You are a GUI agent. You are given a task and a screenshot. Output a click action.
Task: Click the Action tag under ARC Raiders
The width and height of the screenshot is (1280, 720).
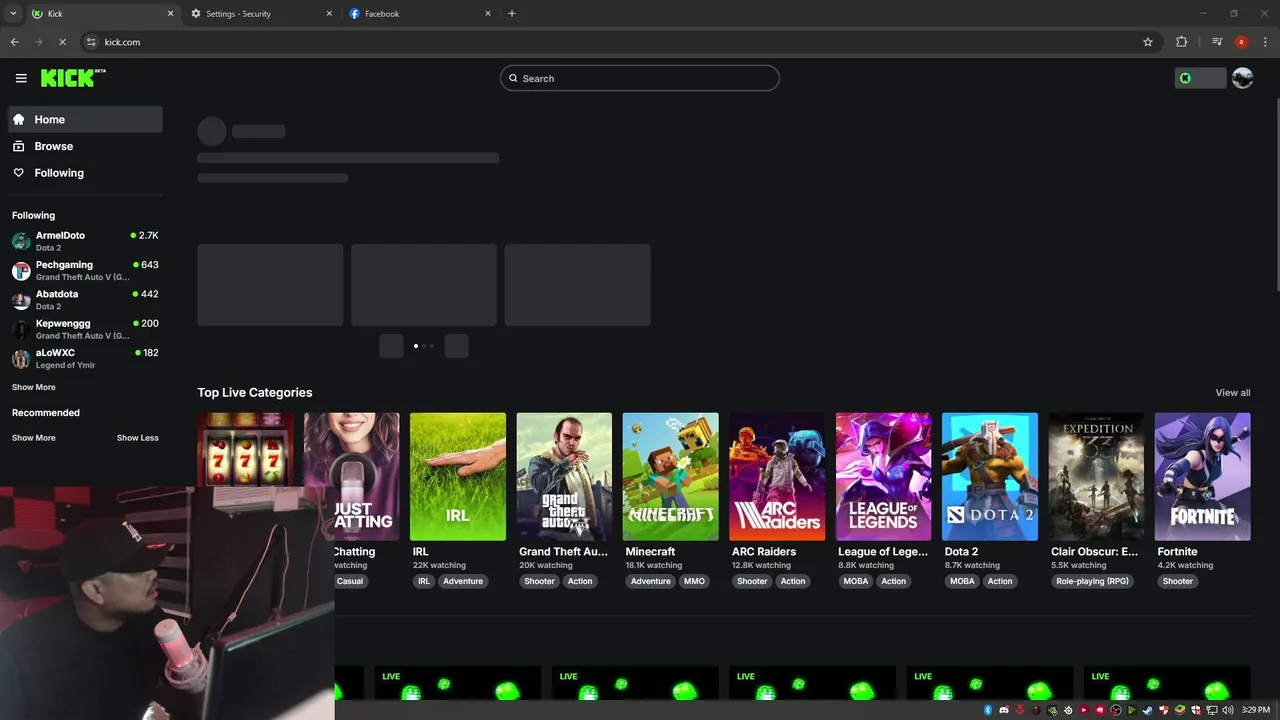(793, 581)
